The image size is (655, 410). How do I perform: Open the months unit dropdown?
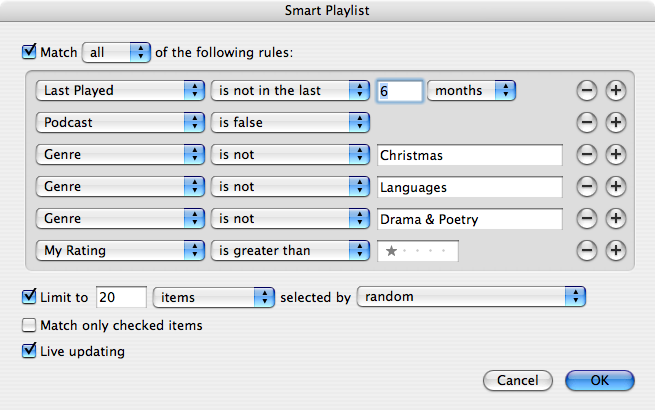click(472, 91)
